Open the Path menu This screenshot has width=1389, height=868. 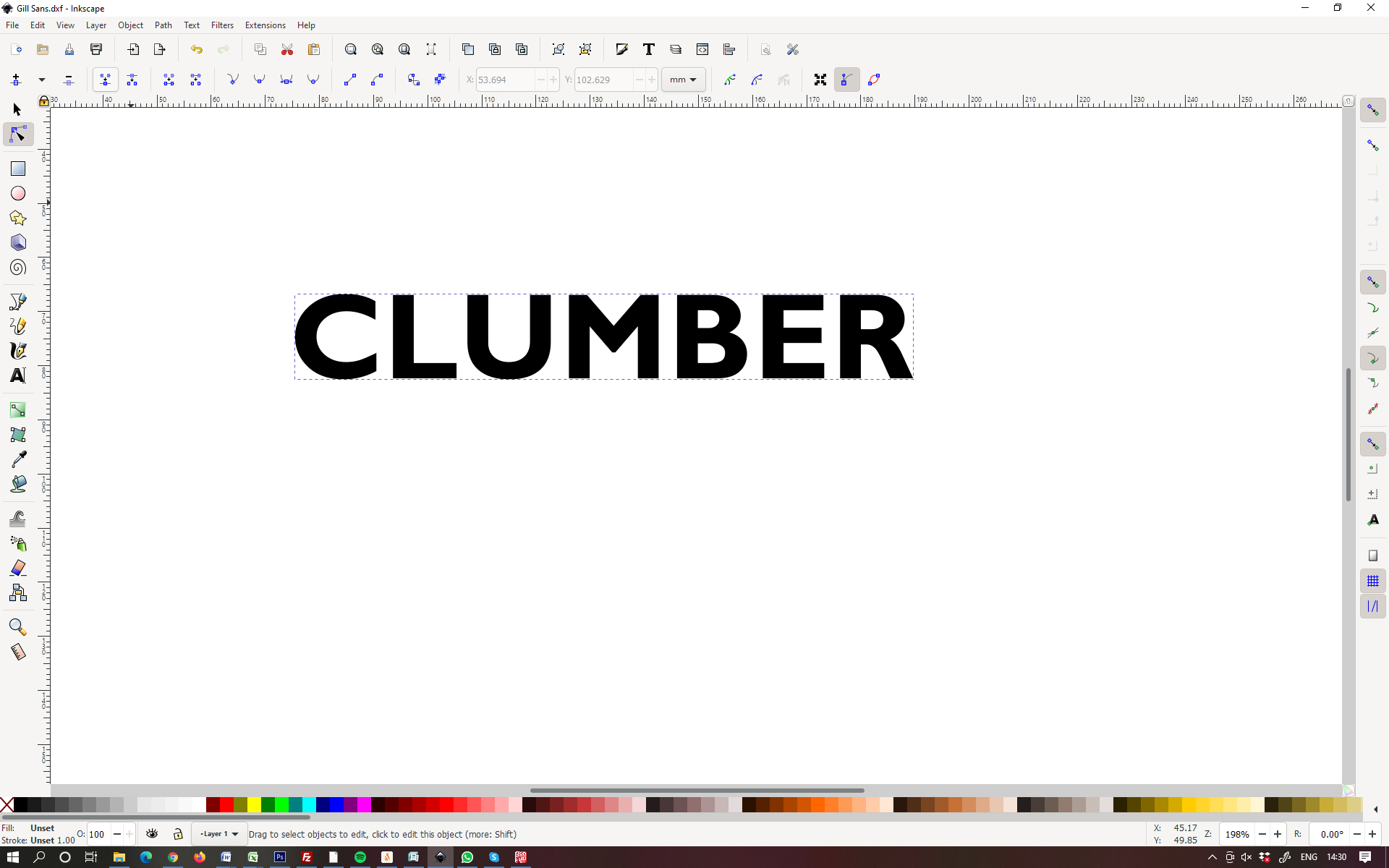coord(163,25)
